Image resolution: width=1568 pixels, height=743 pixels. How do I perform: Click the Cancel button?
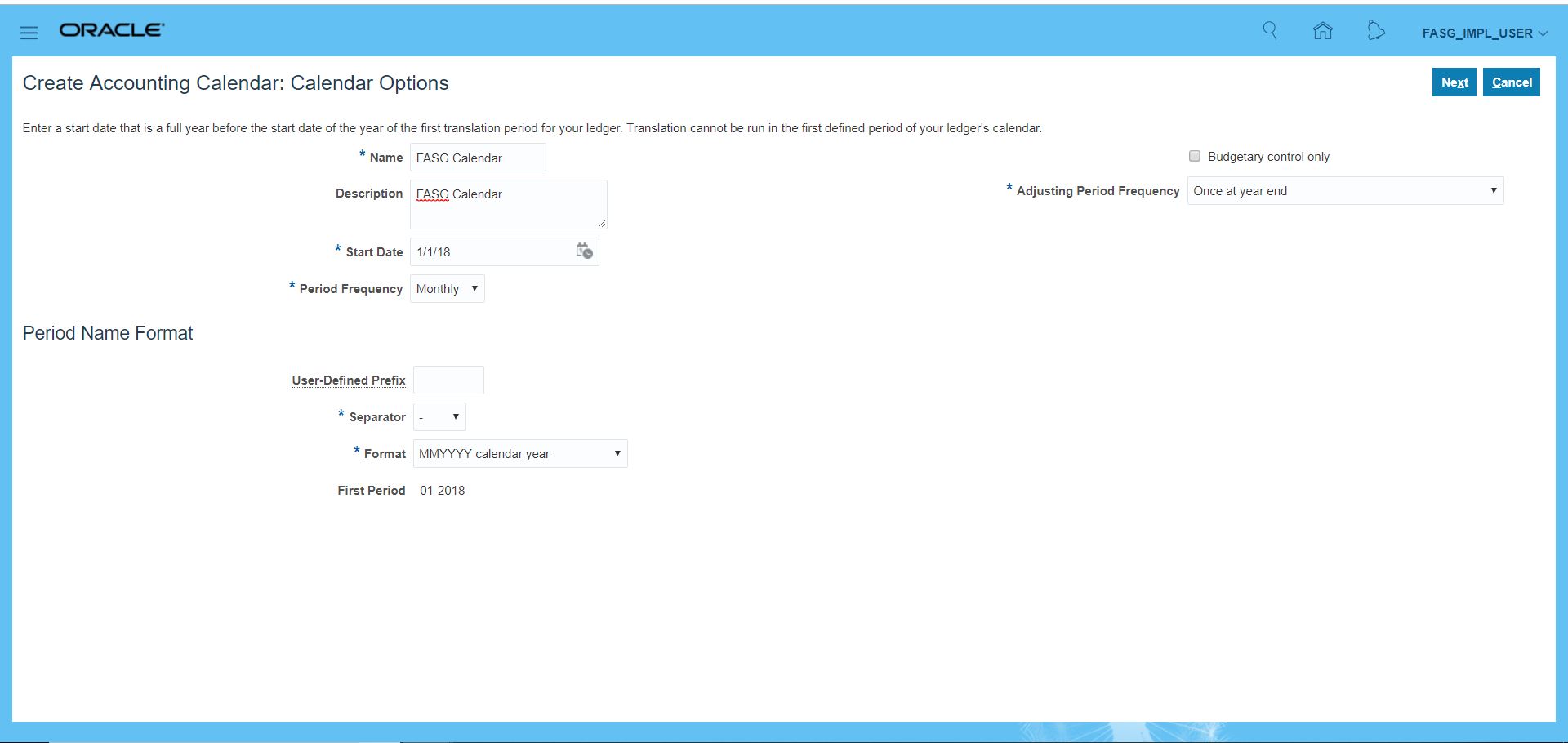pyautogui.click(x=1511, y=82)
